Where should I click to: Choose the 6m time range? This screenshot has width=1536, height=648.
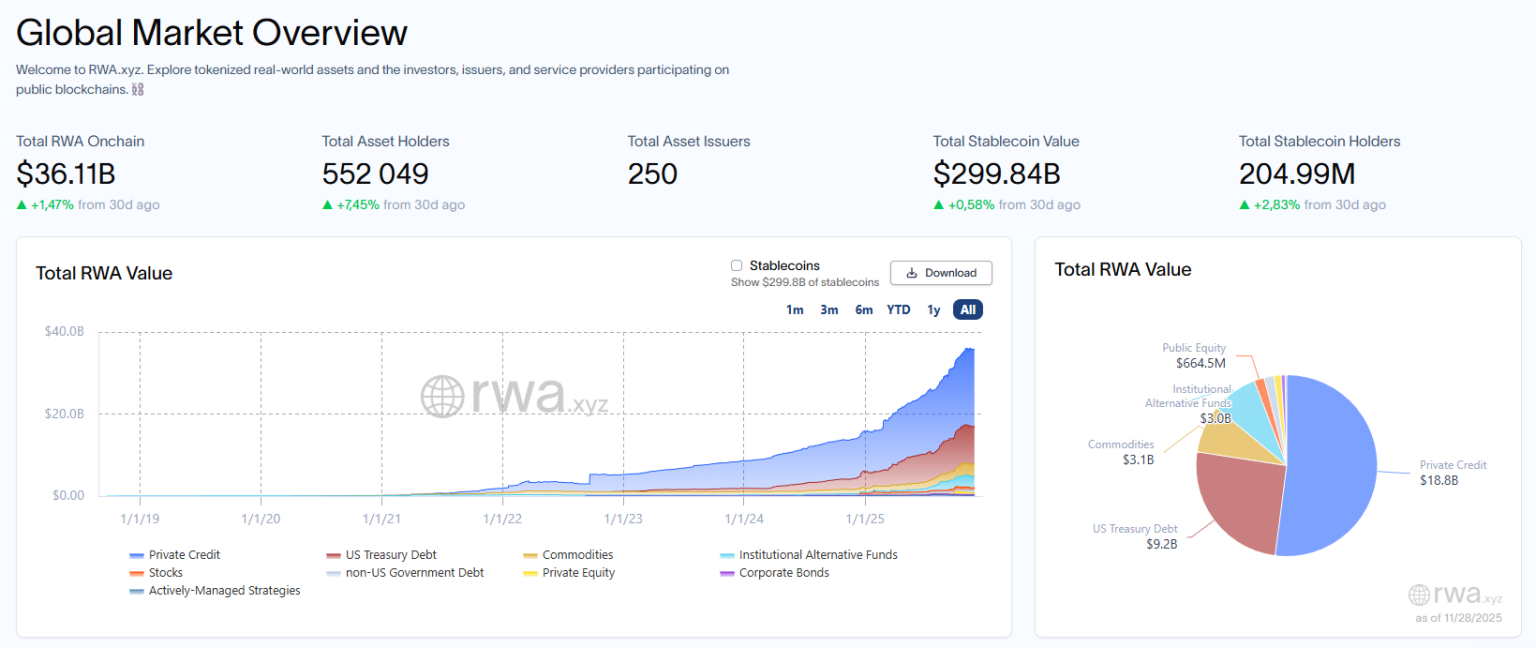pos(864,310)
